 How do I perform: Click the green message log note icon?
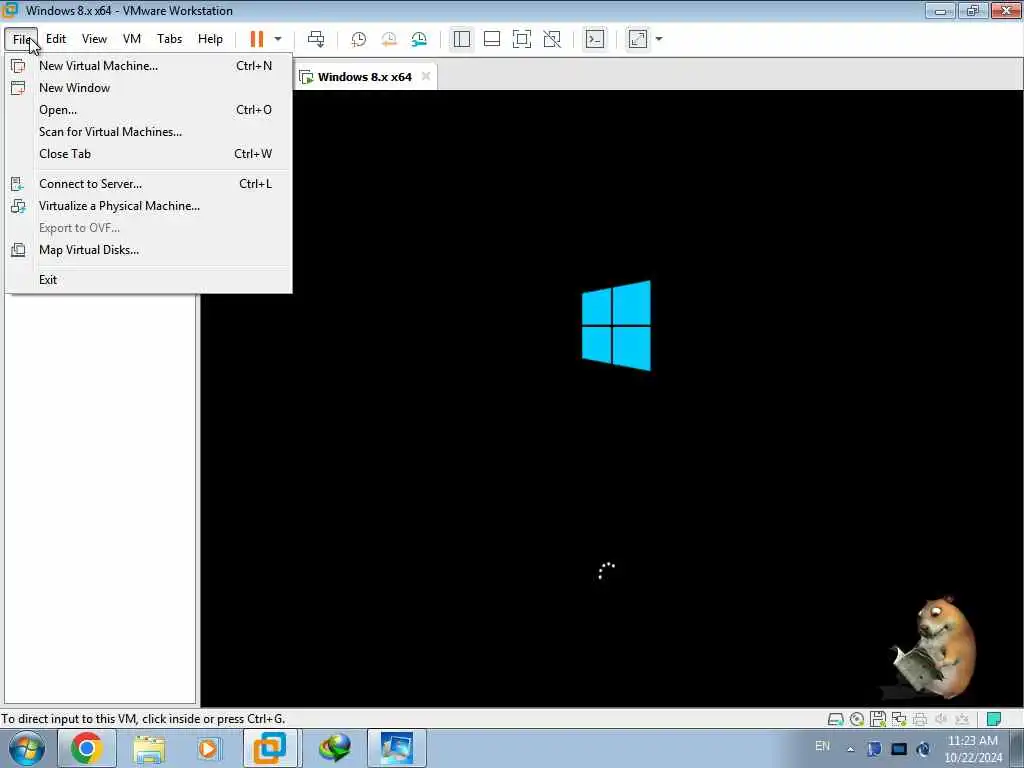(x=994, y=719)
